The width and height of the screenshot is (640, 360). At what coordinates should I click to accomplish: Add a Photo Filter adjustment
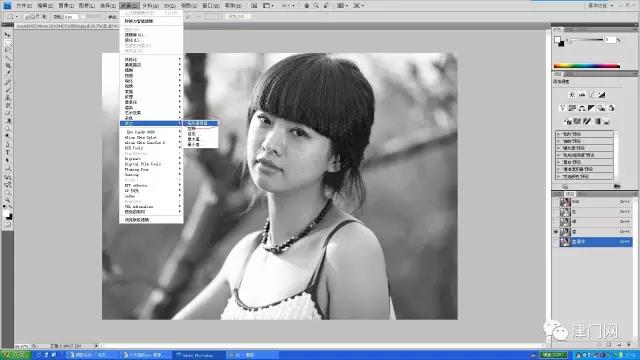601,108
